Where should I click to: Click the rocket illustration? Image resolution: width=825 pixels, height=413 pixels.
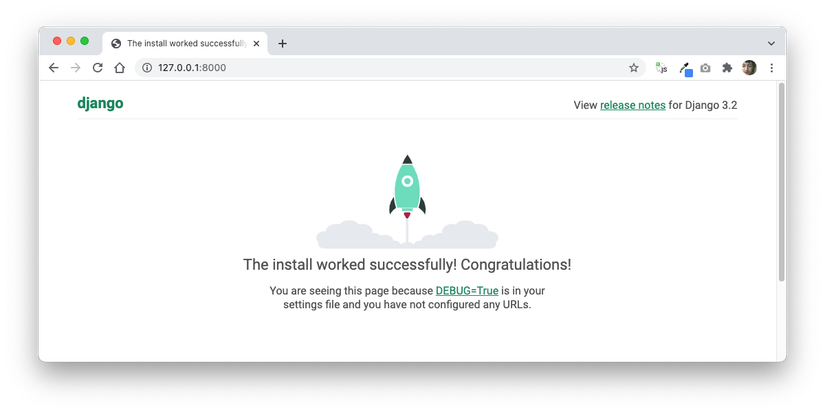[407, 202]
